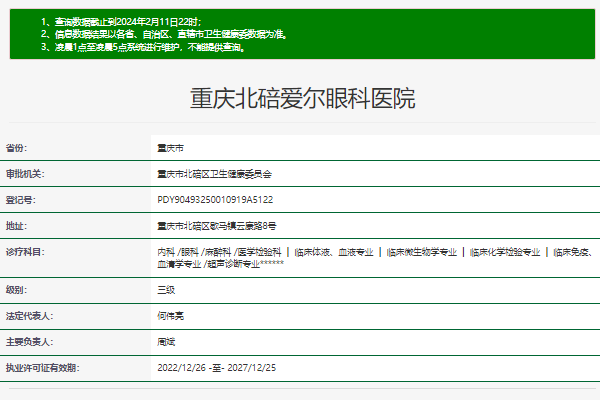Click the 法定代表人 label
Image resolution: width=600 pixels, height=400 pixels.
click(x=29, y=316)
